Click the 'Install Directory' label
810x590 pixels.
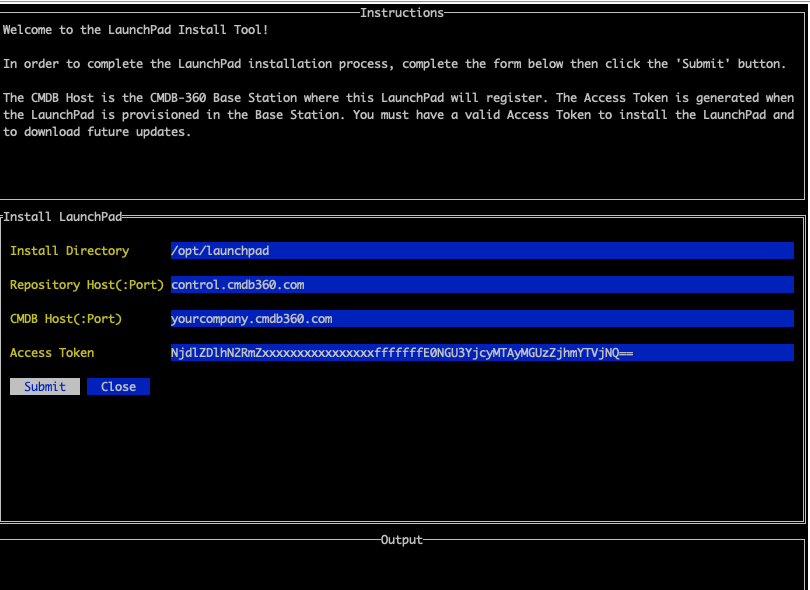pyautogui.click(x=70, y=251)
